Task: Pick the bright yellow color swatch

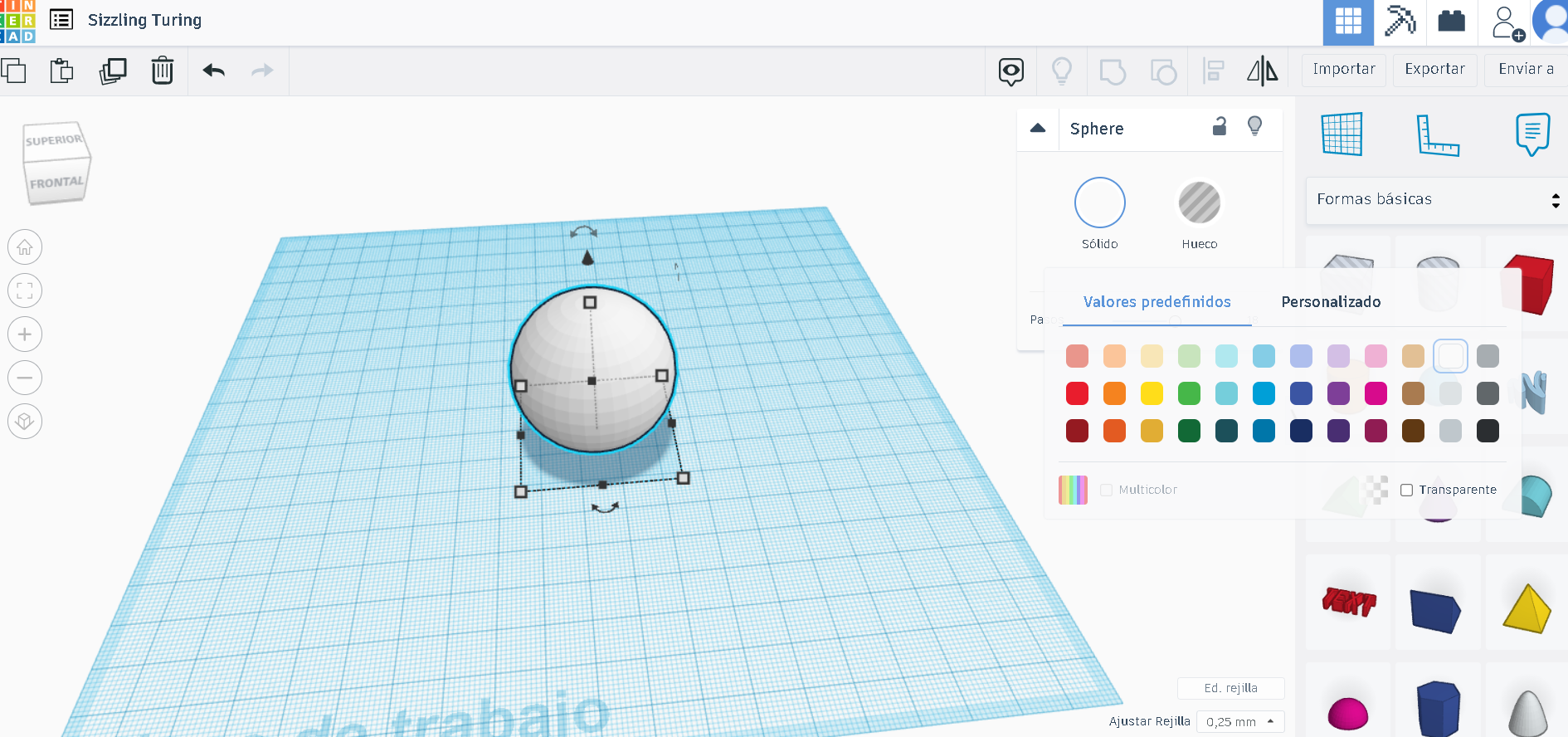Action: [x=1152, y=393]
